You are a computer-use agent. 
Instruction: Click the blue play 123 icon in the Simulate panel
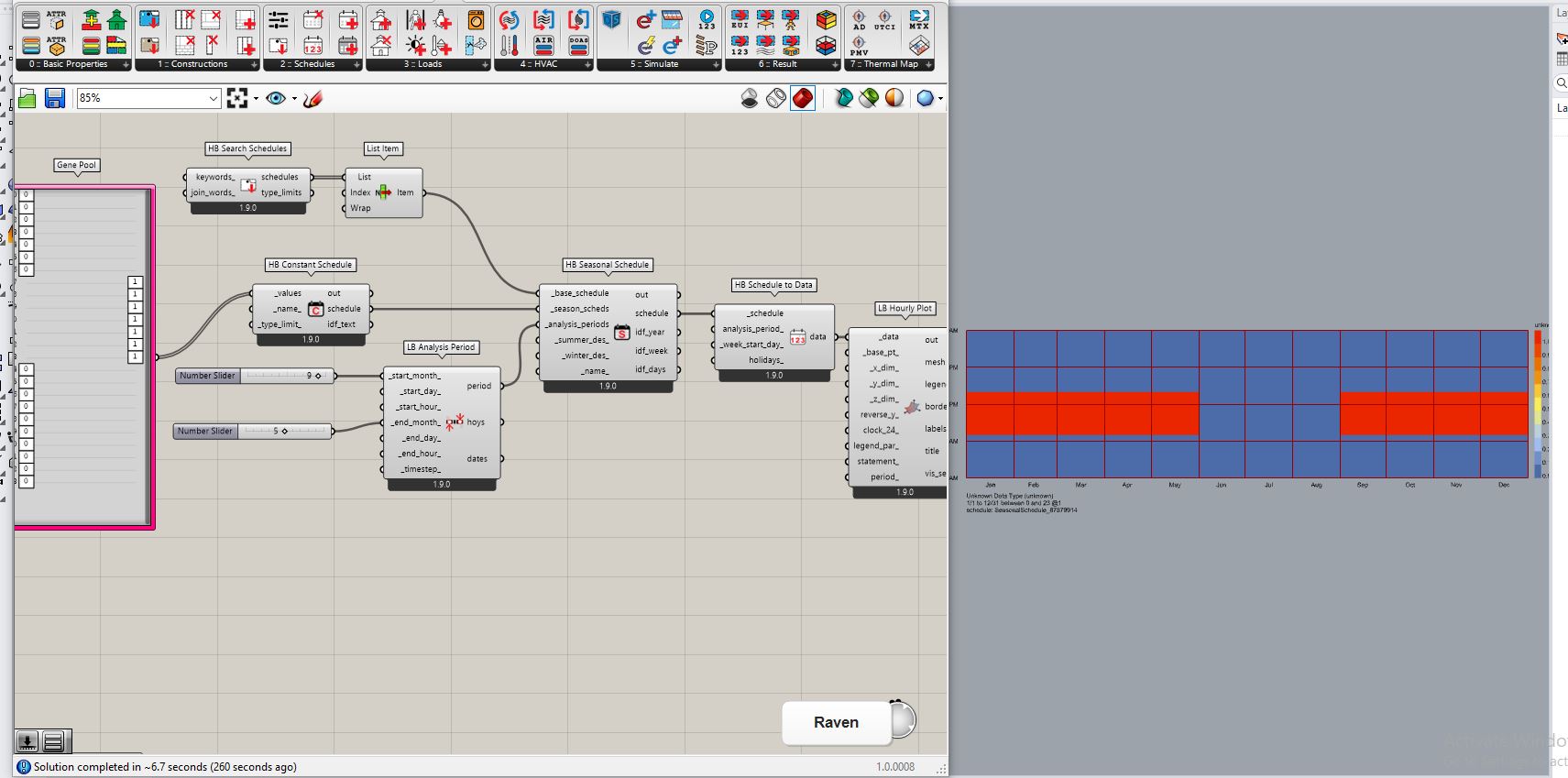click(707, 19)
